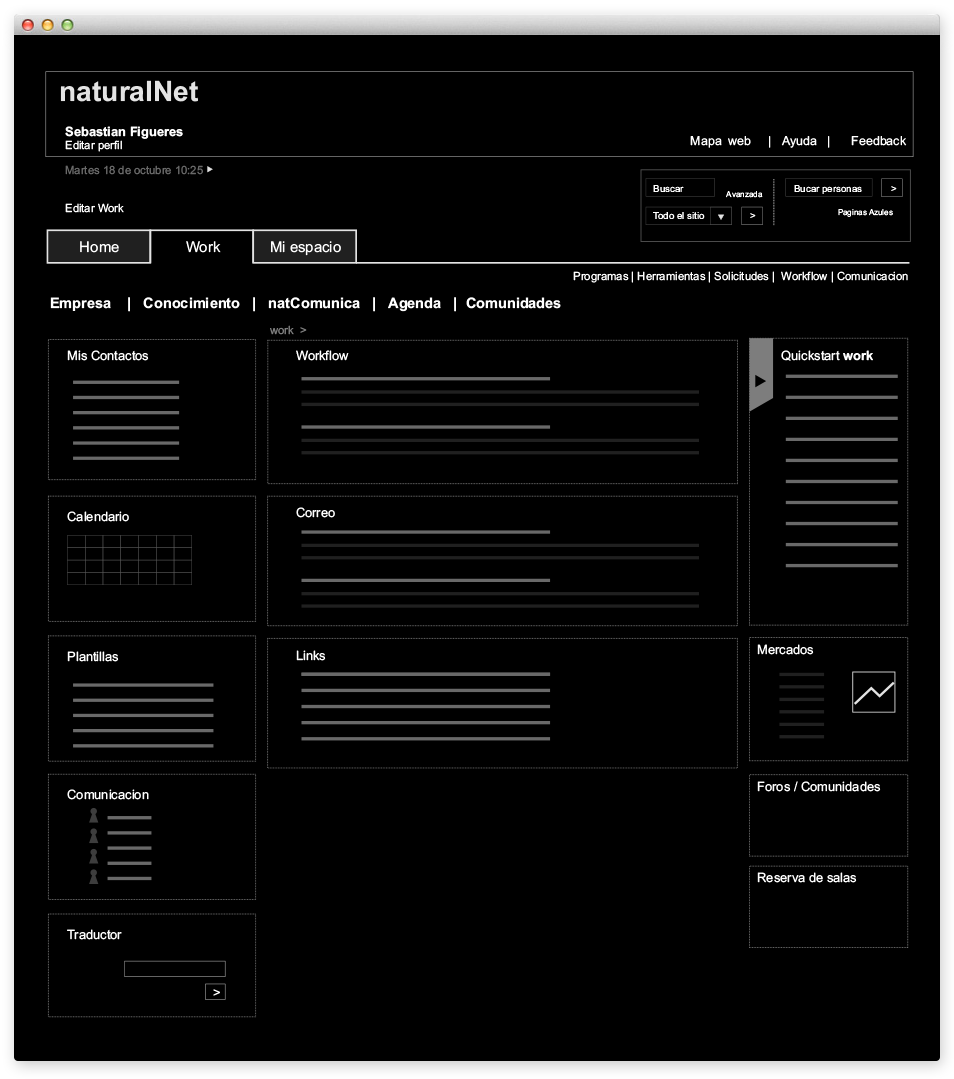Expand the date arrow next to 10:25
The image size is (954, 1079).
coord(210,169)
